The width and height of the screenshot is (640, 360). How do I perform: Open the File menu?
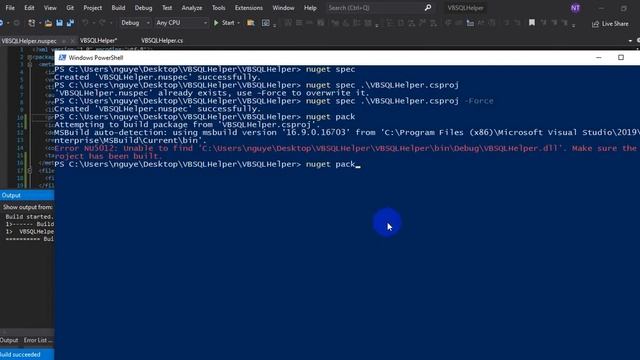(x=10, y=8)
